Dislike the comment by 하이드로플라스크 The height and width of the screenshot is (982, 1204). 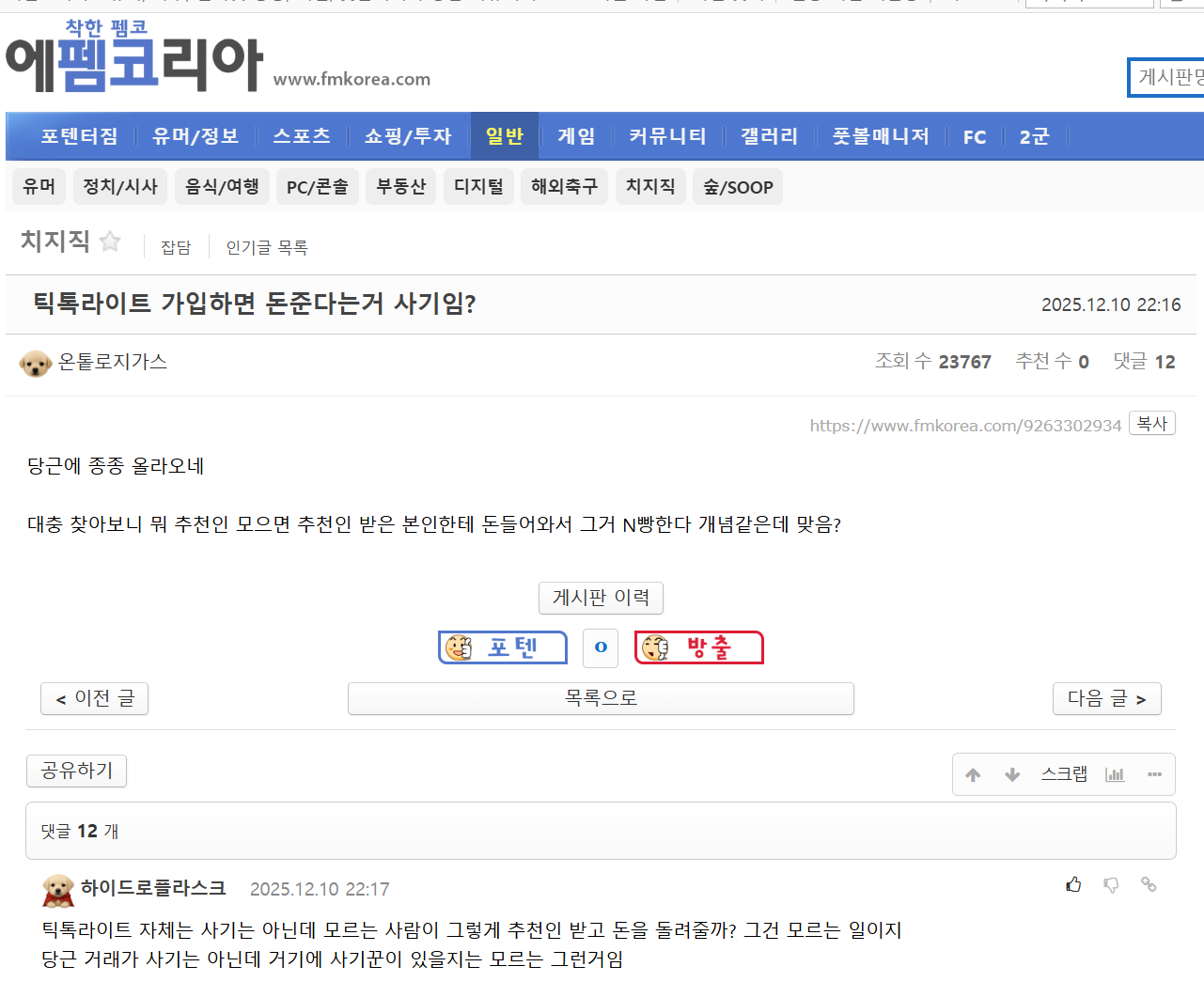1111,885
